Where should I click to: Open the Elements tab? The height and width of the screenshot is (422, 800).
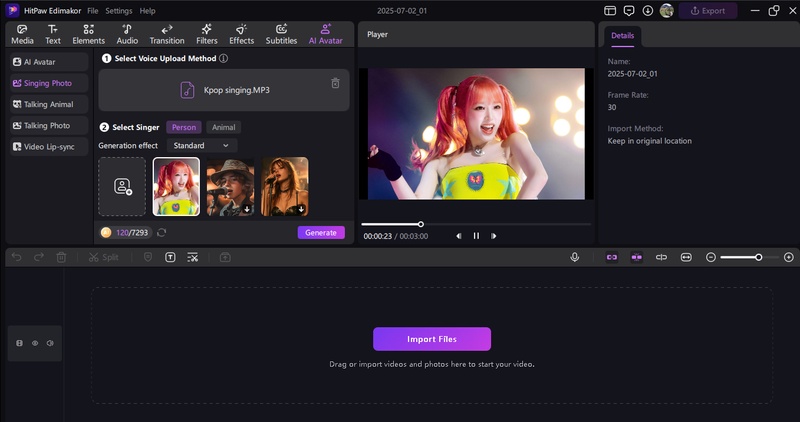88,34
